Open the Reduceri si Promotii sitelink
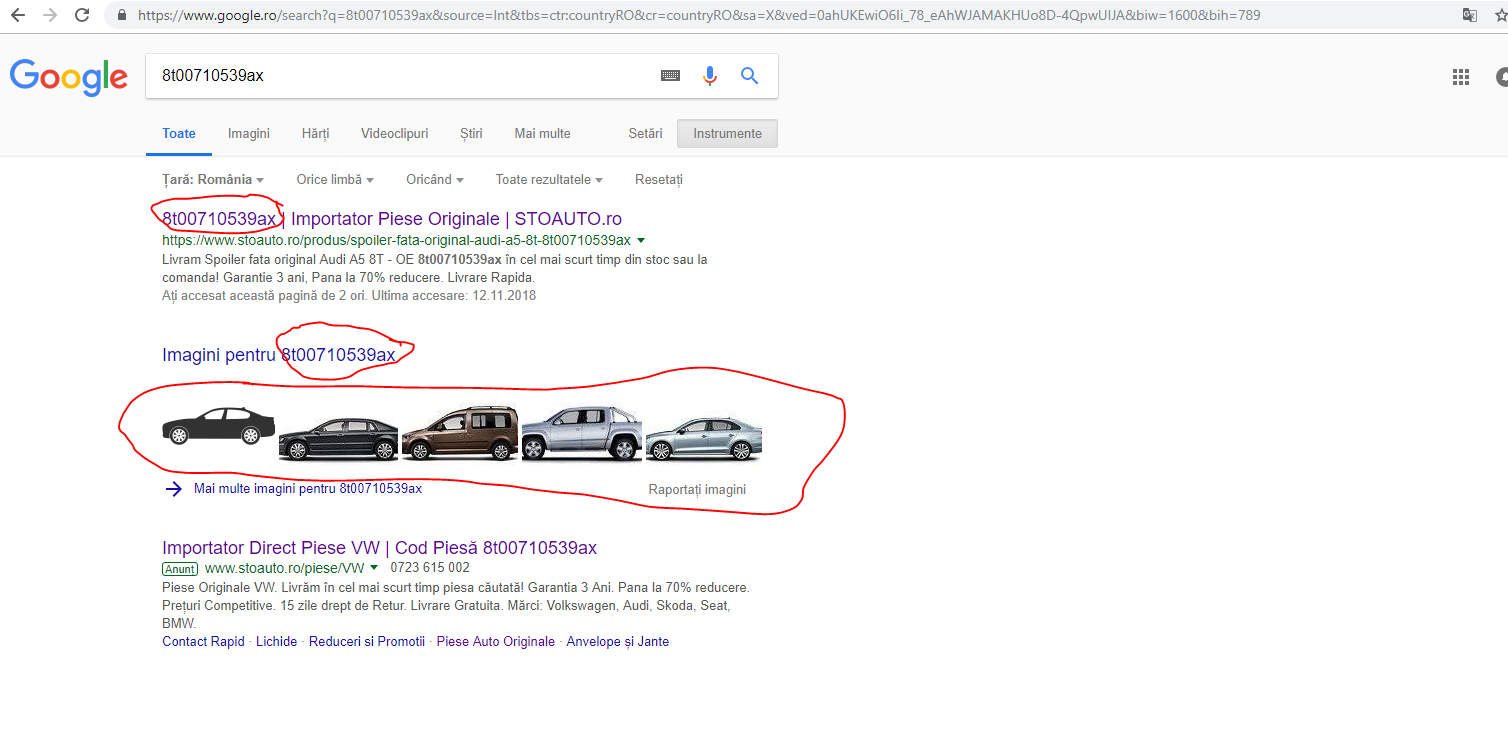The height and width of the screenshot is (736, 1508). click(x=367, y=642)
